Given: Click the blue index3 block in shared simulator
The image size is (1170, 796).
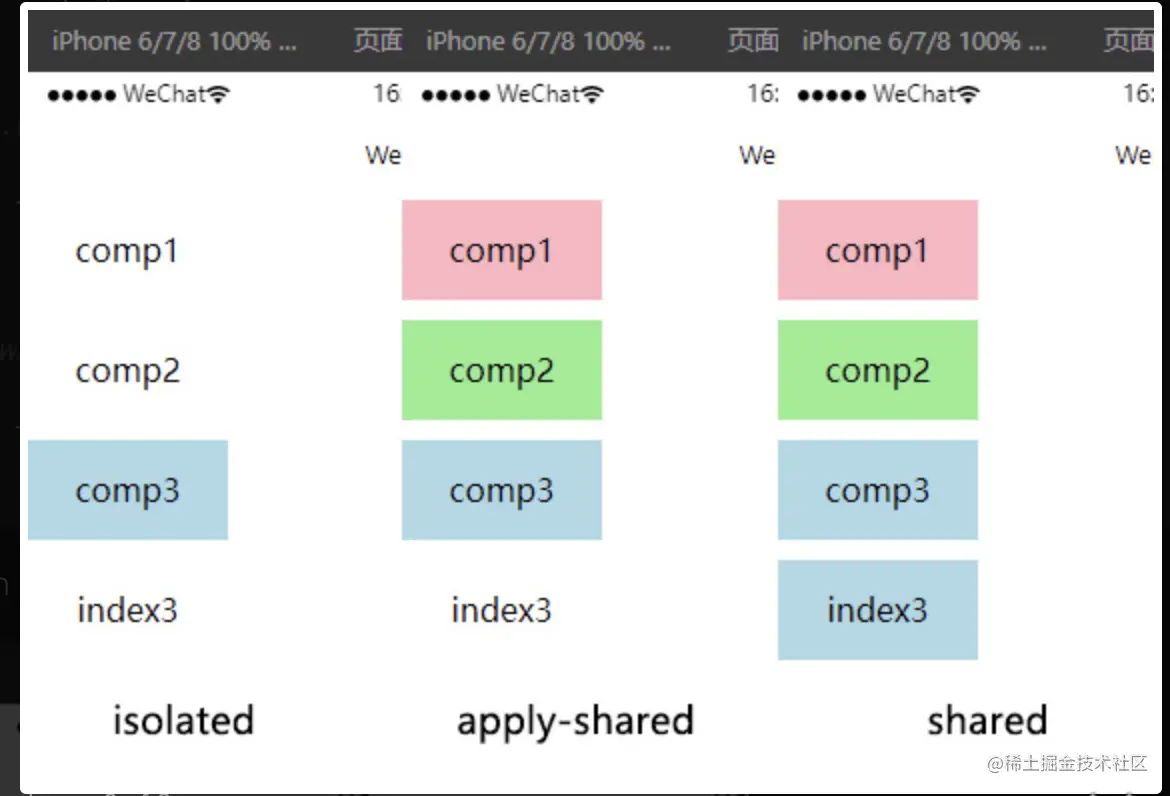Looking at the screenshot, I should point(877,610).
